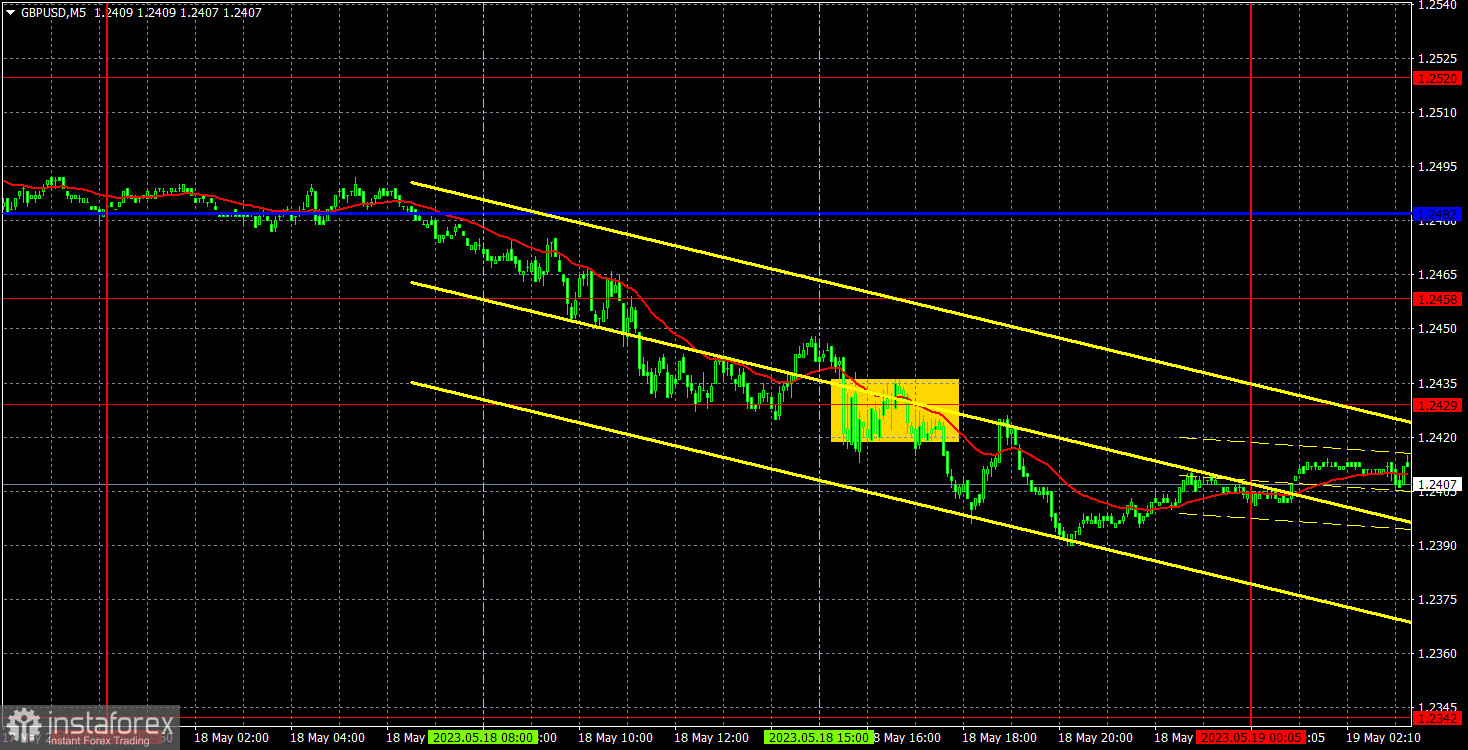1468x750 pixels.
Task: Click the red 2023.05.19 00:05 time marker
Action: 1251,738
